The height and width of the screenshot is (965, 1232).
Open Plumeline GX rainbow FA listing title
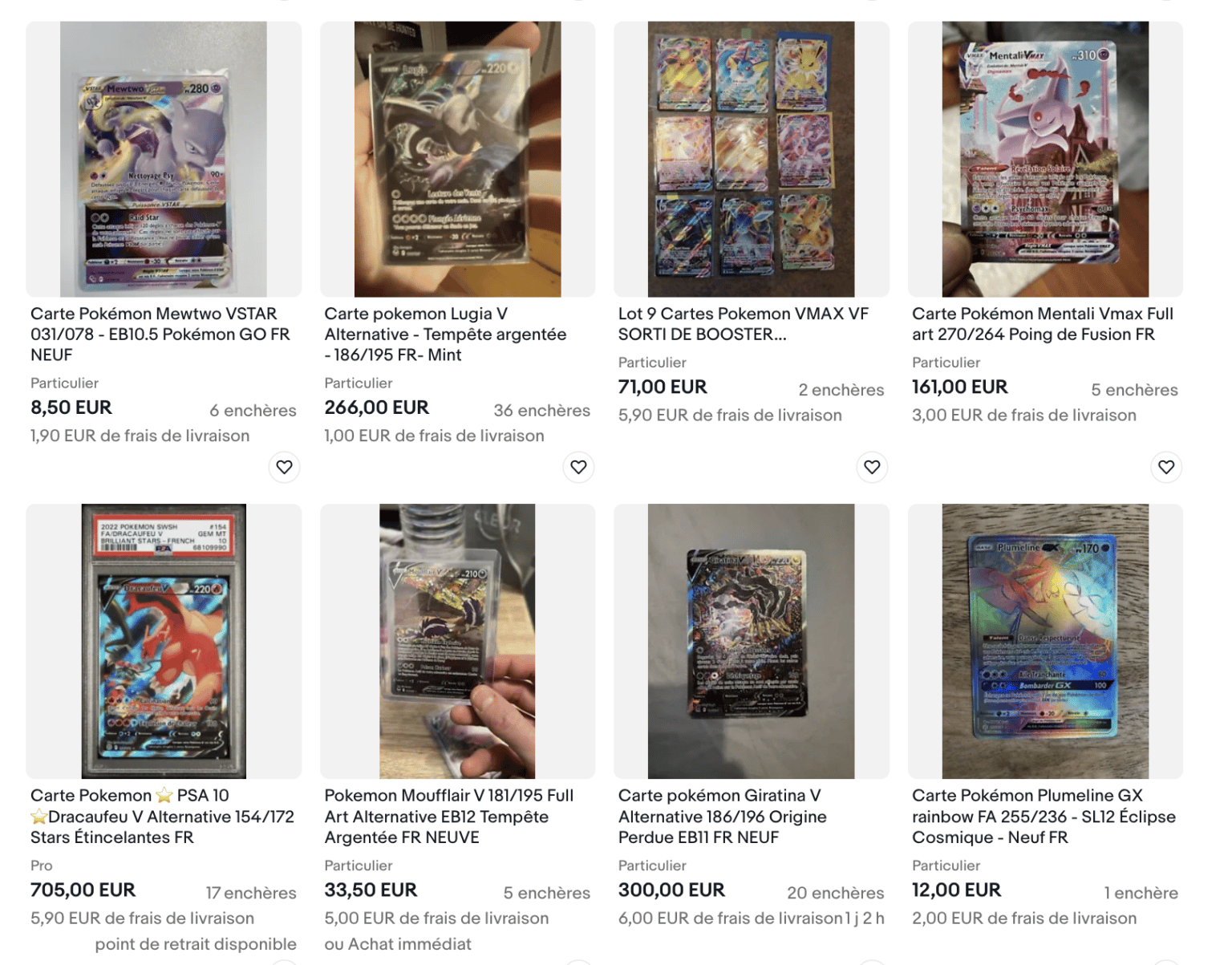[x=1044, y=817]
